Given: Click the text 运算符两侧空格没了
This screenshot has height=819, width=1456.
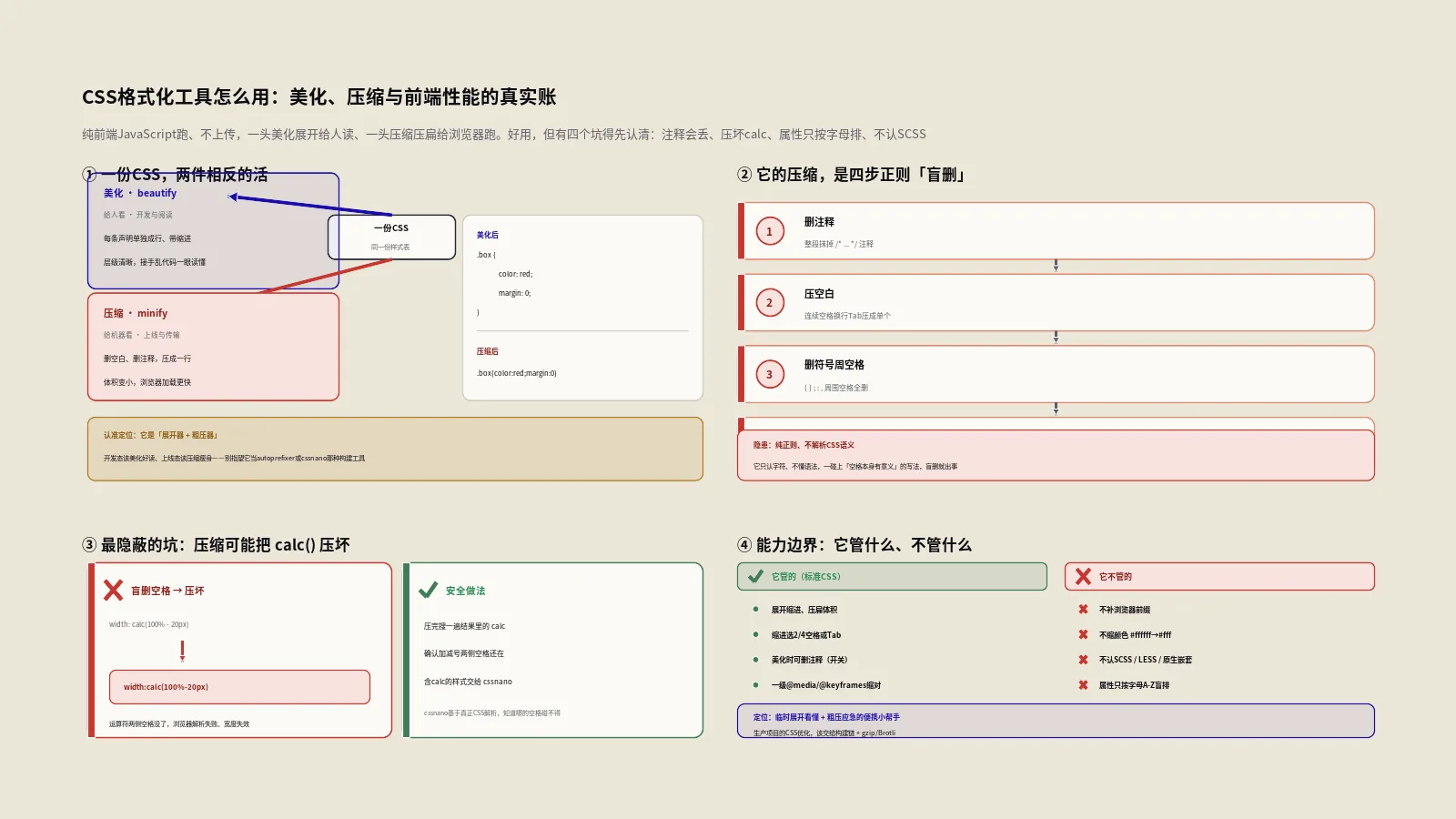Looking at the screenshot, I should coord(179,724).
